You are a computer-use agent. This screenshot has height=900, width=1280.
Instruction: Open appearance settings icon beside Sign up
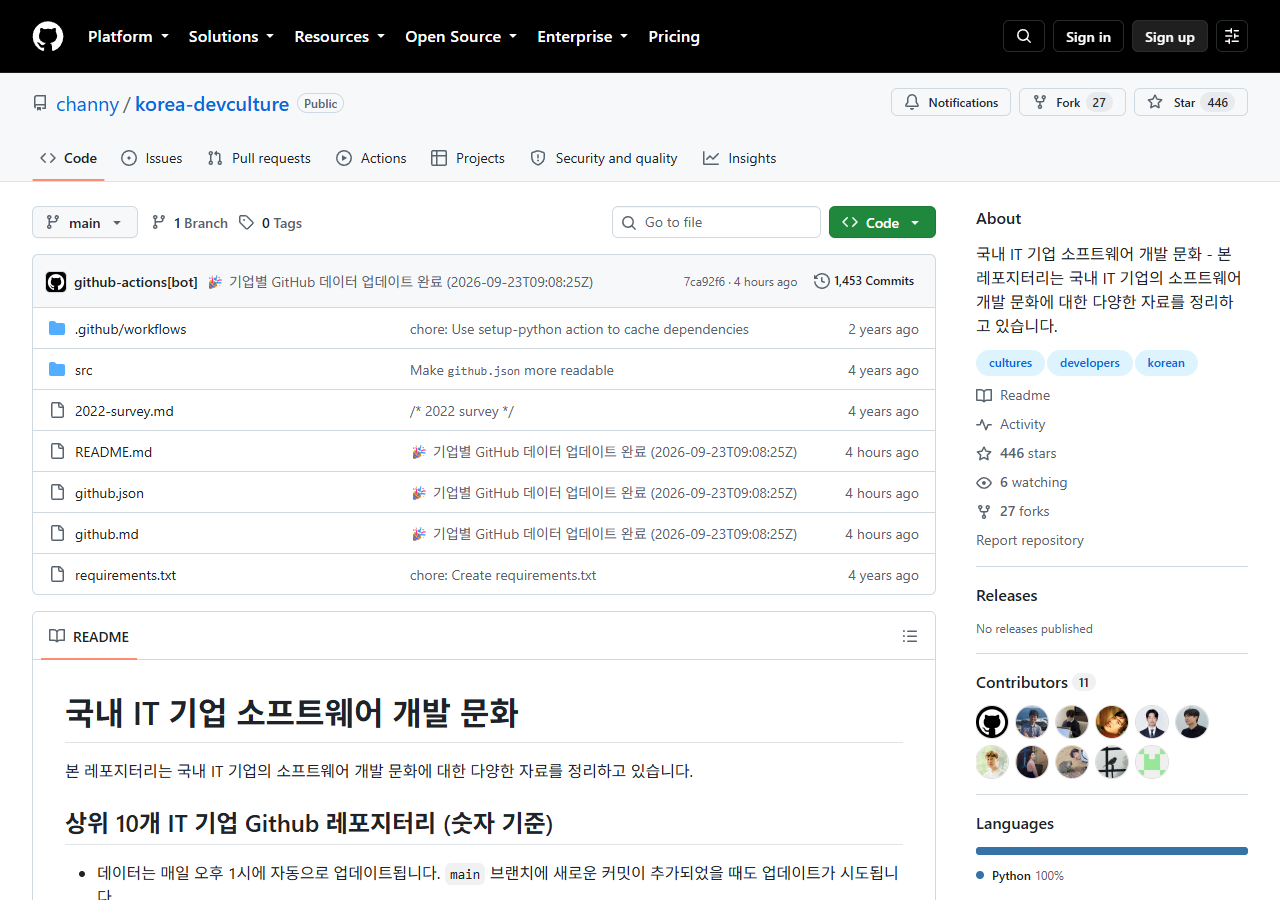(1232, 36)
